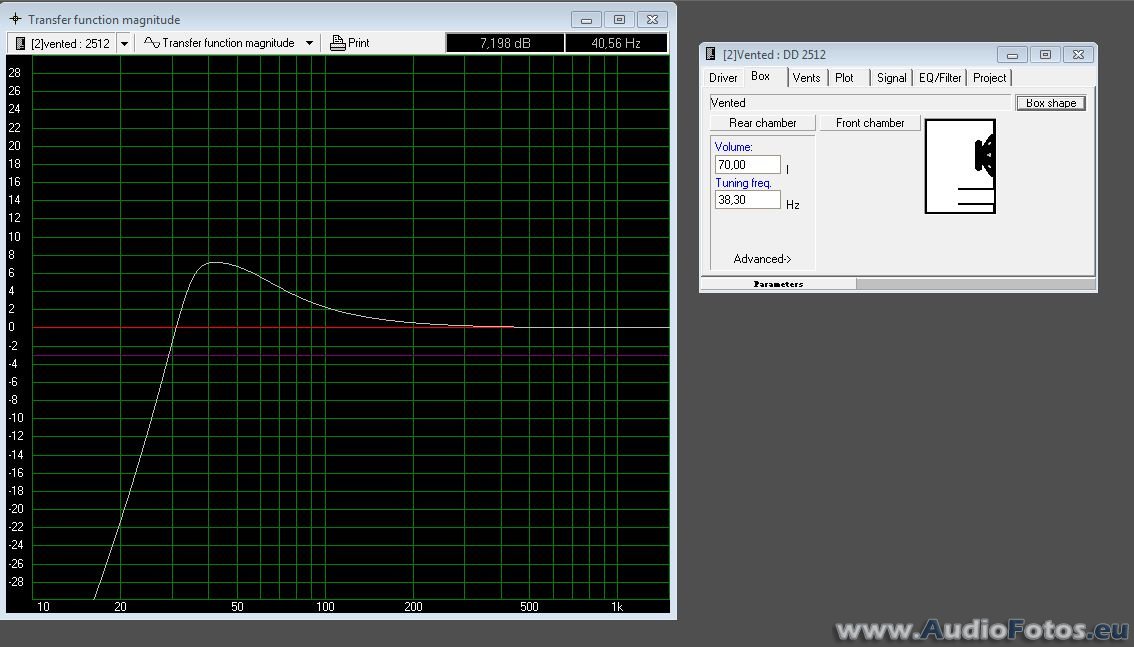This screenshot has width=1134, height=647.
Task: Select the Box tab
Action: 761,76
